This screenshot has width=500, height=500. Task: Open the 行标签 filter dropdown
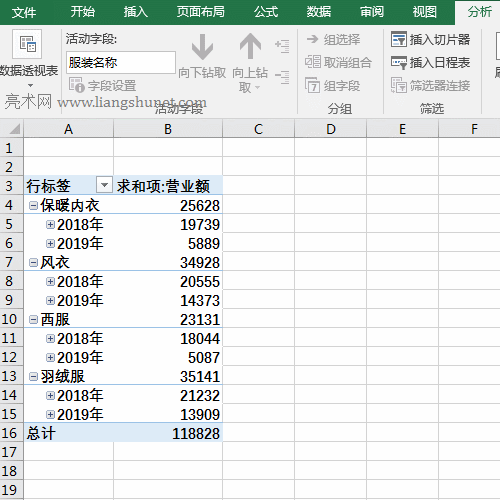coord(104,185)
